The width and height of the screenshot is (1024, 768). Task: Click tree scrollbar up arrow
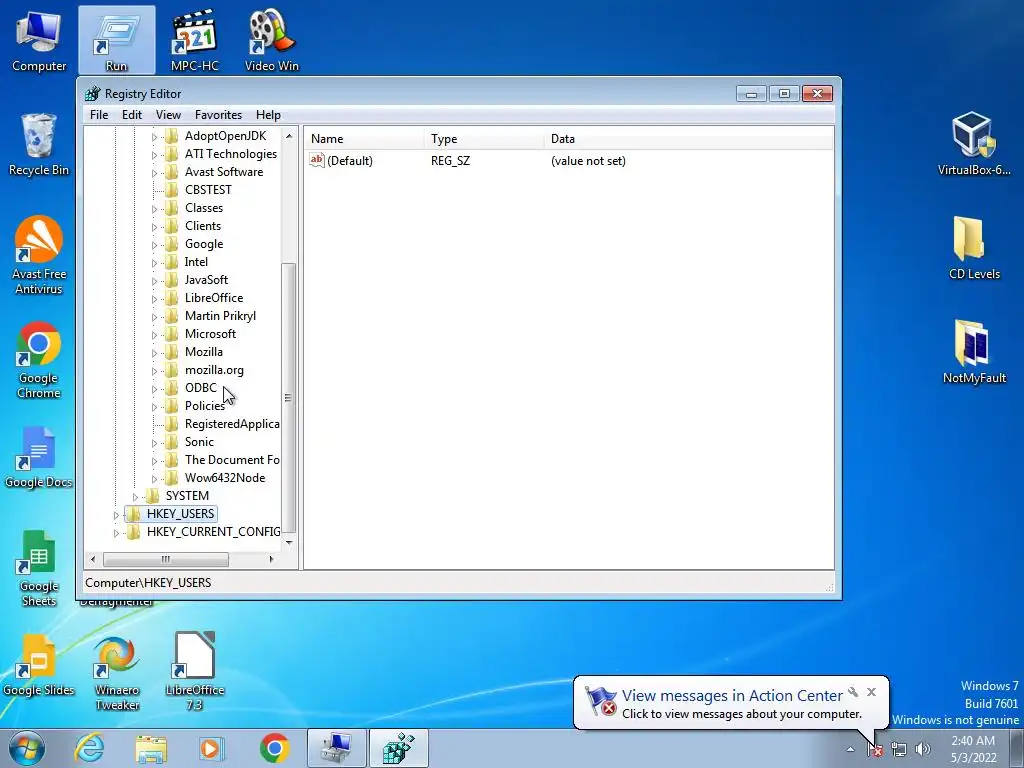[x=289, y=136]
